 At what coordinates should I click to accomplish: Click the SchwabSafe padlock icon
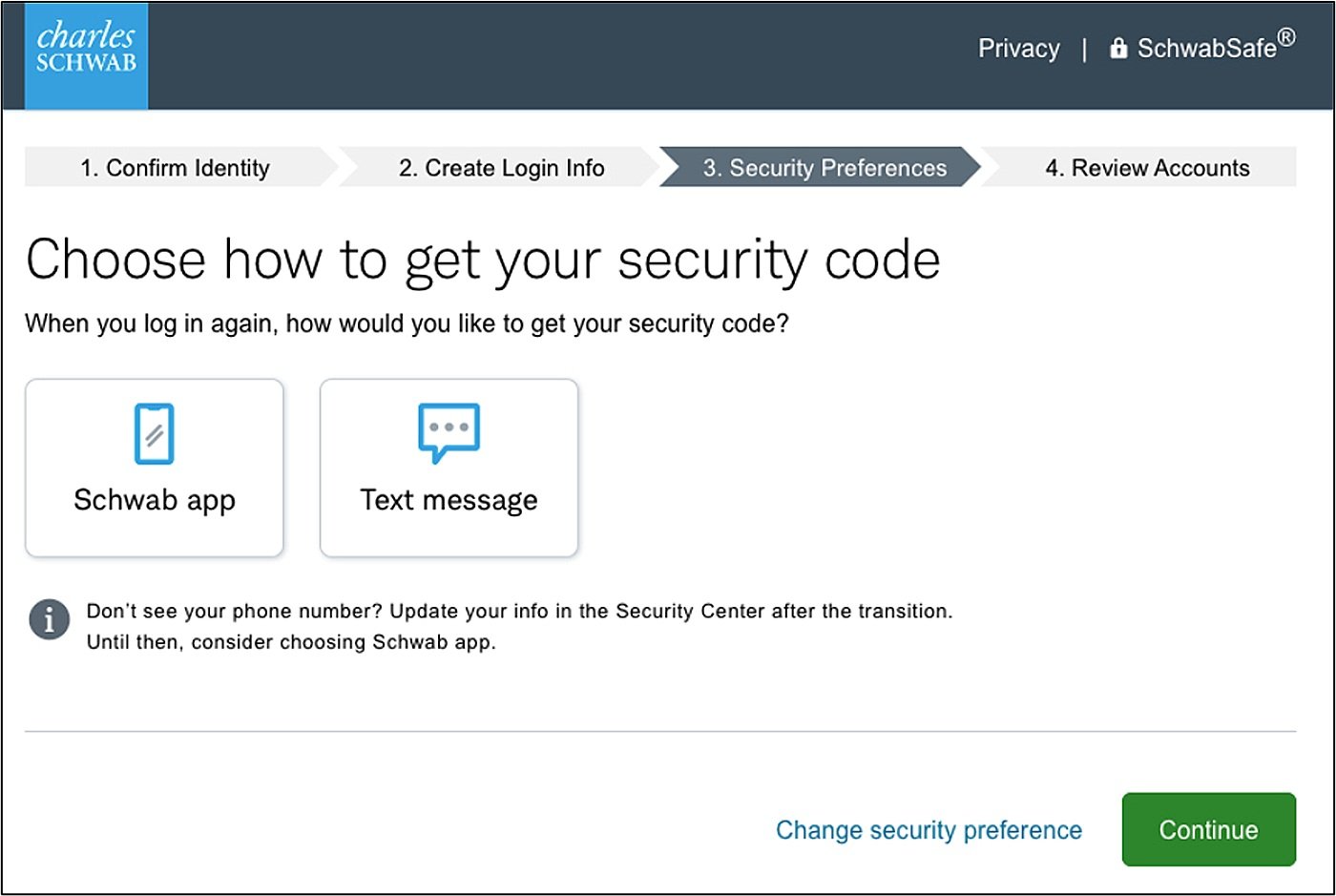point(1118,48)
